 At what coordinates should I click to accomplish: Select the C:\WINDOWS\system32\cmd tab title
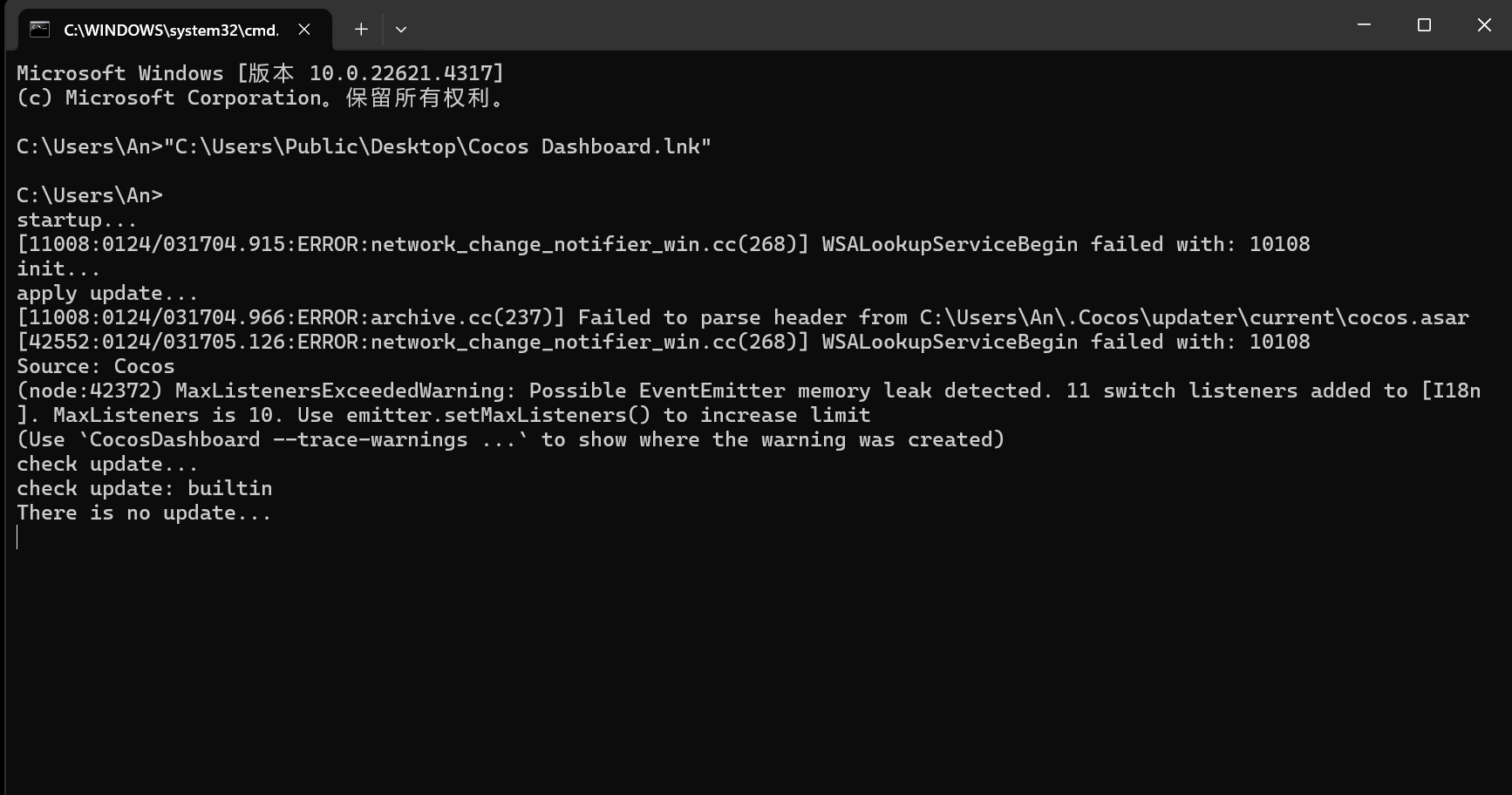[171, 30]
